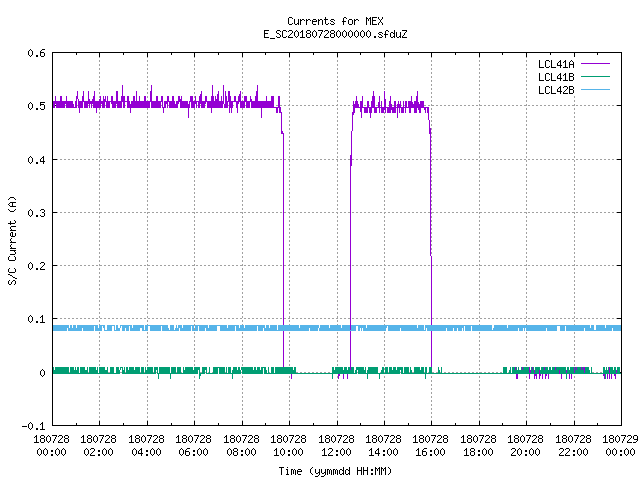Click the 180729 date label on x-axis
Viewport: 640px width, 480px height.
point(620,439)
